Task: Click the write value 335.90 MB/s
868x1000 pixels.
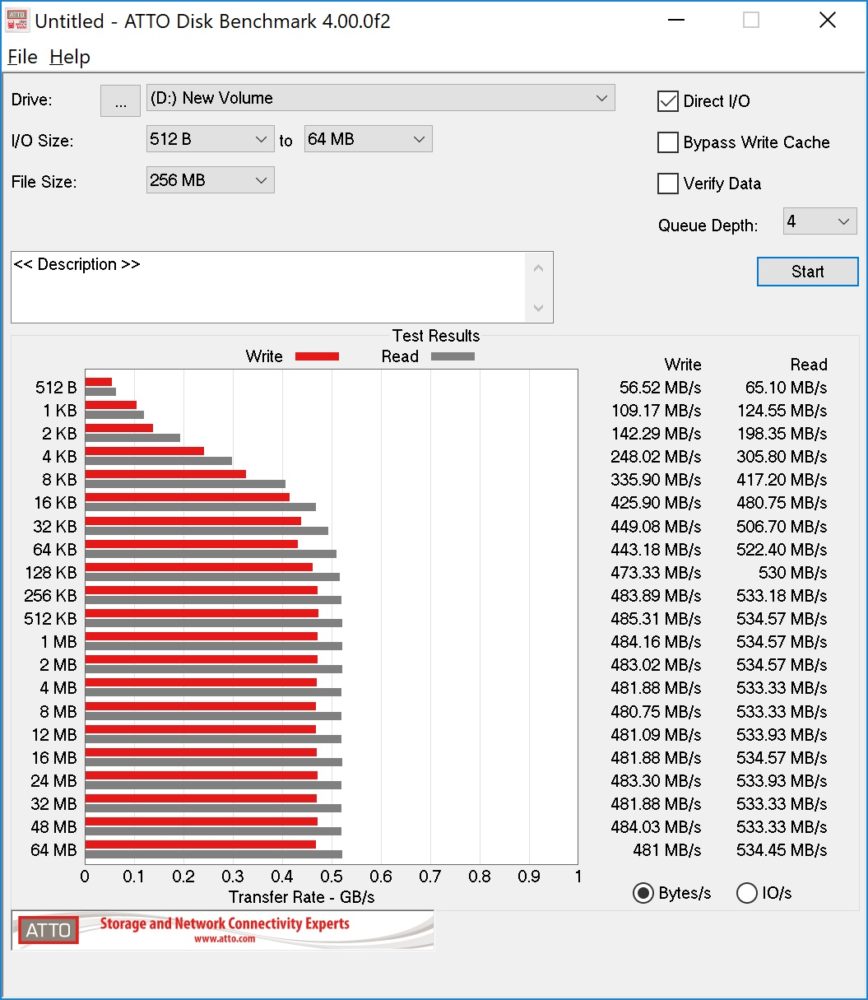Action: [x=656, y=480]
